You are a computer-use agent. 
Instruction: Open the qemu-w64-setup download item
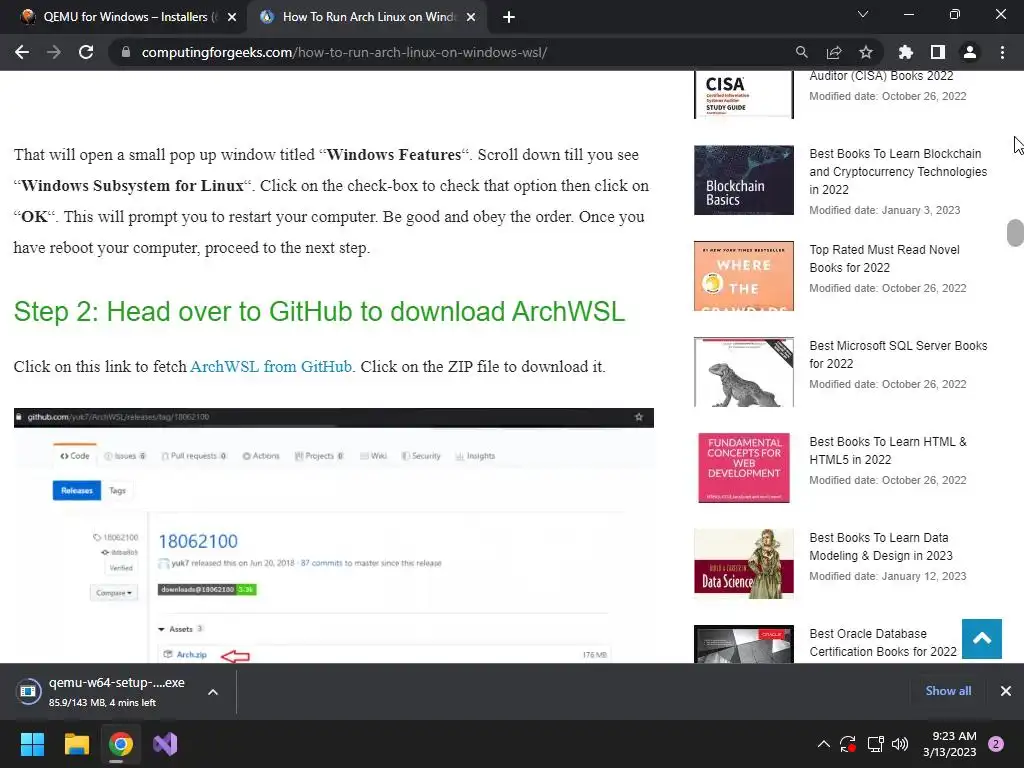coord(101,691)
